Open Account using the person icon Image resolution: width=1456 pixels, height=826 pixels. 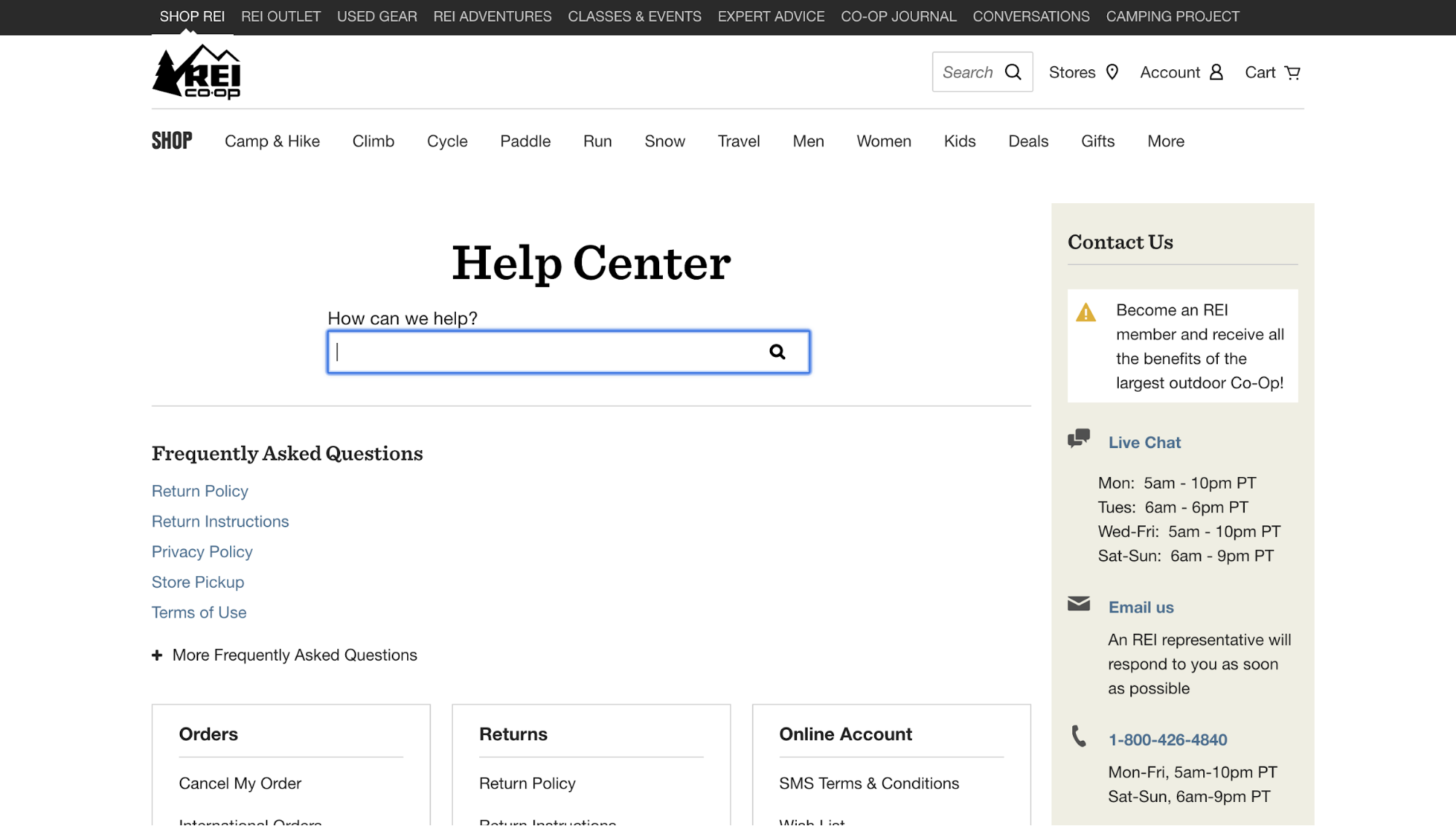tap(1215, 71)
